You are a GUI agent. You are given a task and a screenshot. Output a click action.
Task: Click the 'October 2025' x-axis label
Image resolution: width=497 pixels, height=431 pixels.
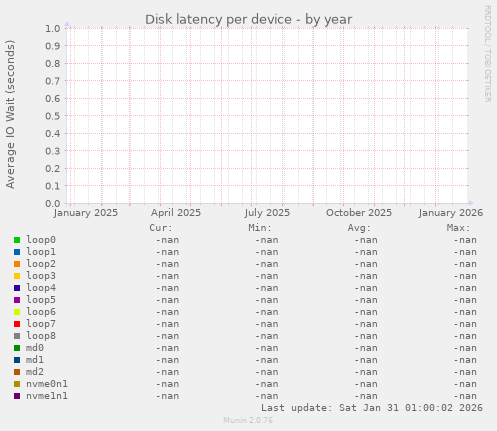point(359,213)
